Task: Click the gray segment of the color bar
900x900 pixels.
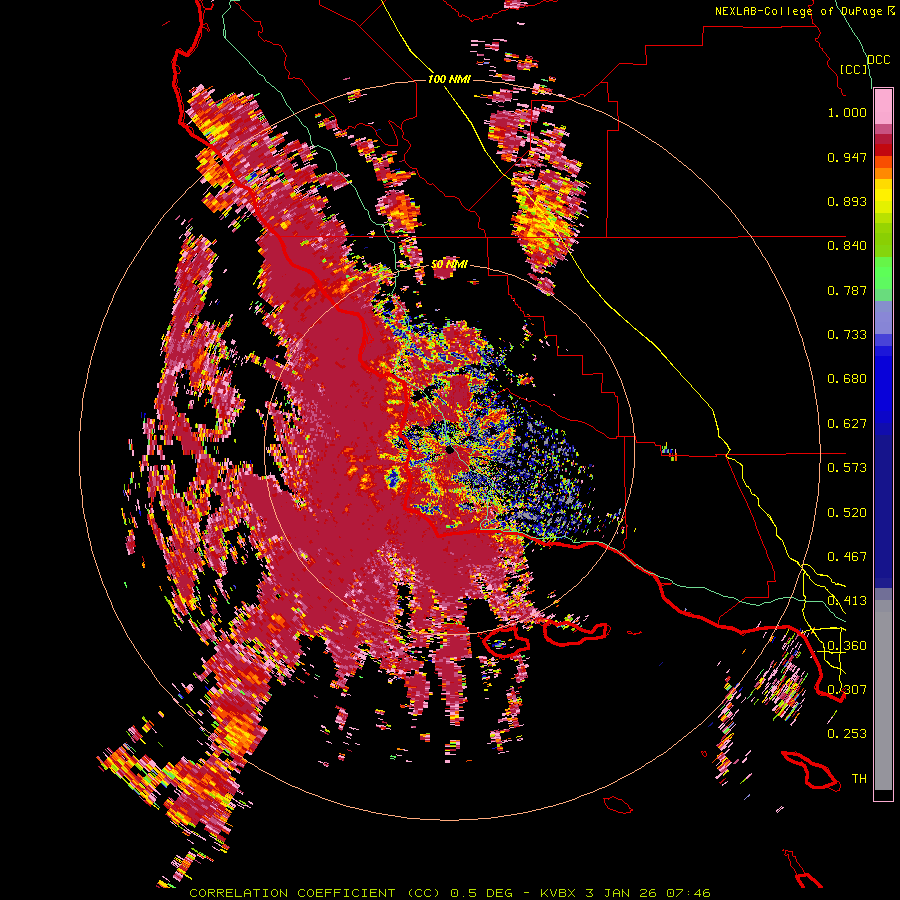Action: click(883, 695)
